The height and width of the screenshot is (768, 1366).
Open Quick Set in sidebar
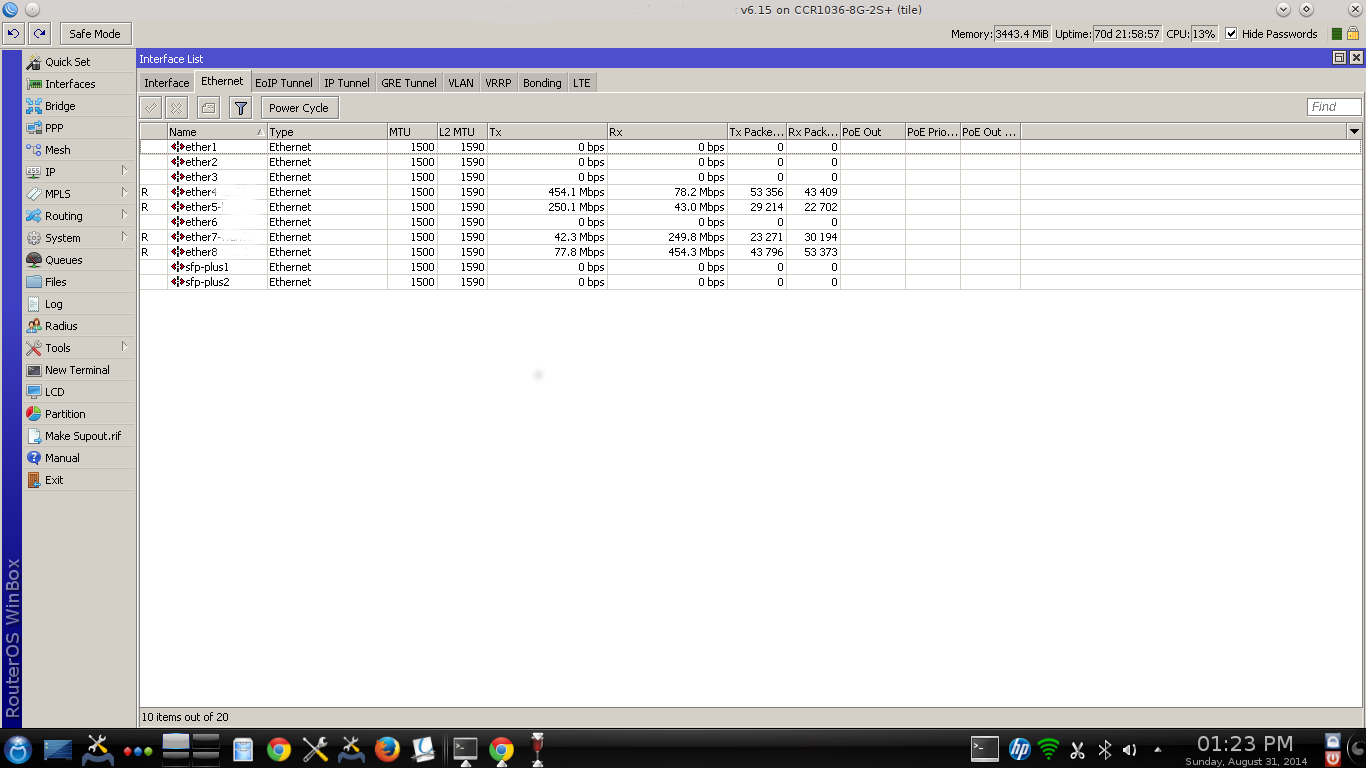(79, 62)
